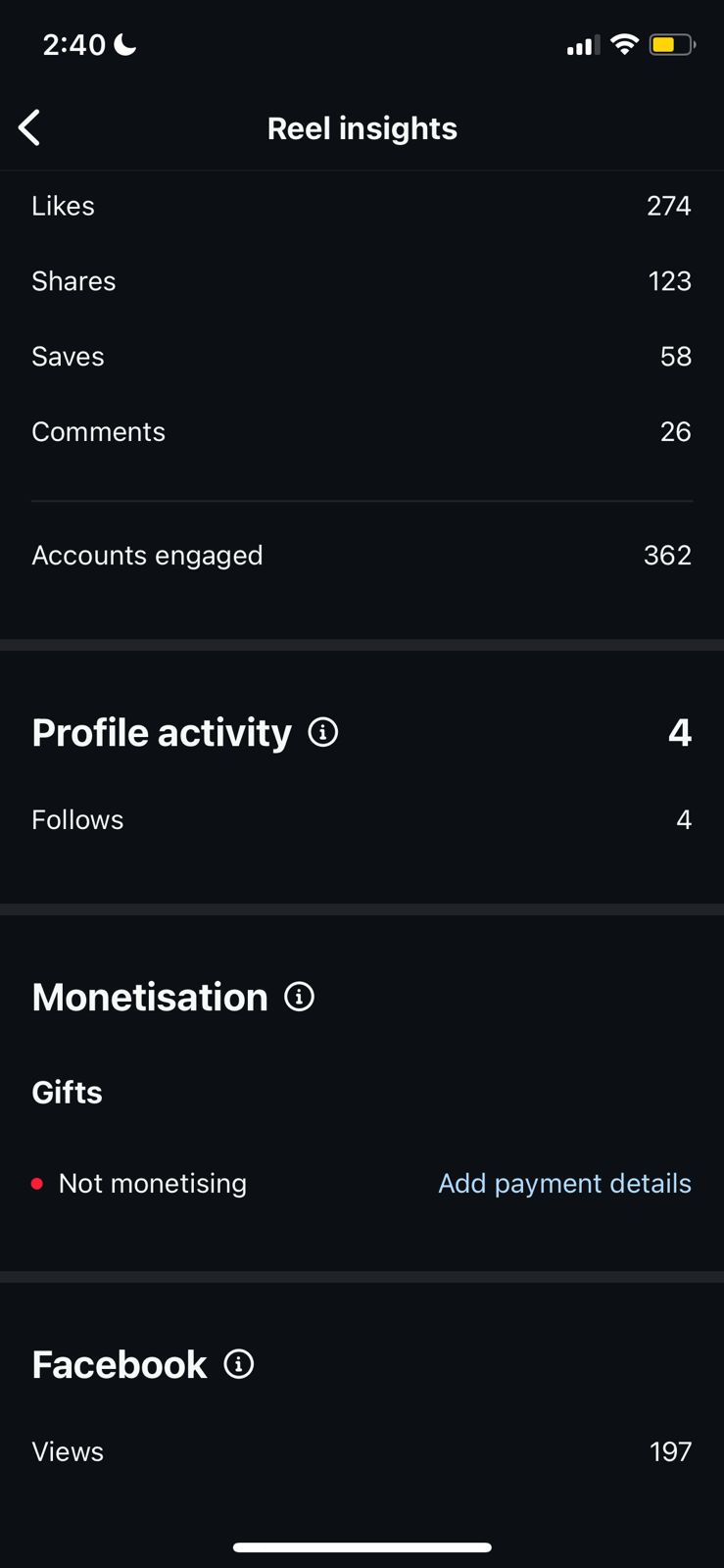Tap the Facebook info icon
This screenshot has height=1568, width=724.
tap(239, 1364)
